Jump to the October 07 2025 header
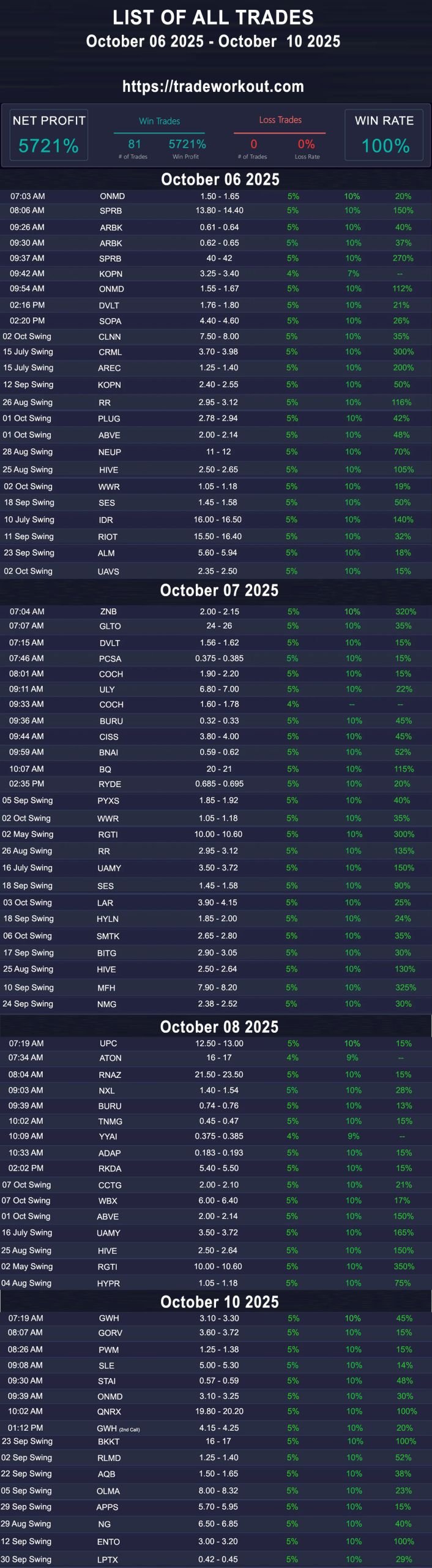432x1568 pixels. point(219,590)
